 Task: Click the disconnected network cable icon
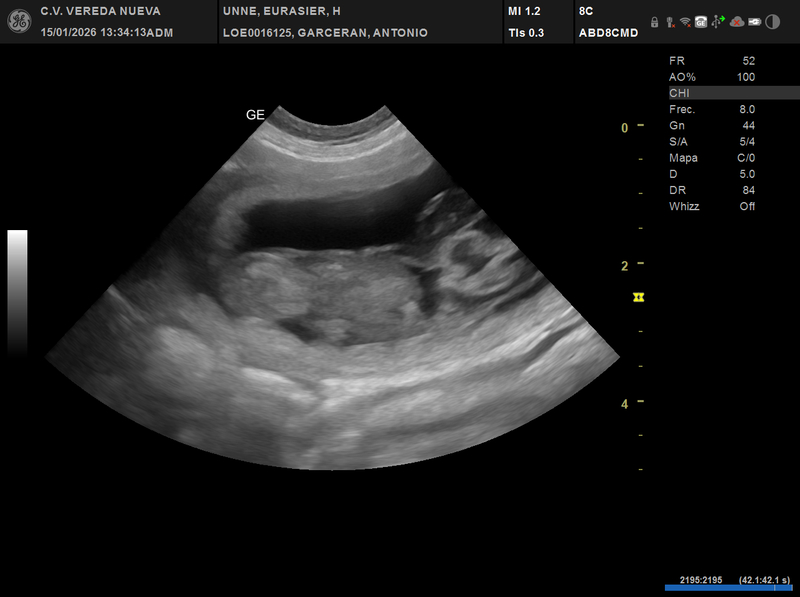coord(670,21)
